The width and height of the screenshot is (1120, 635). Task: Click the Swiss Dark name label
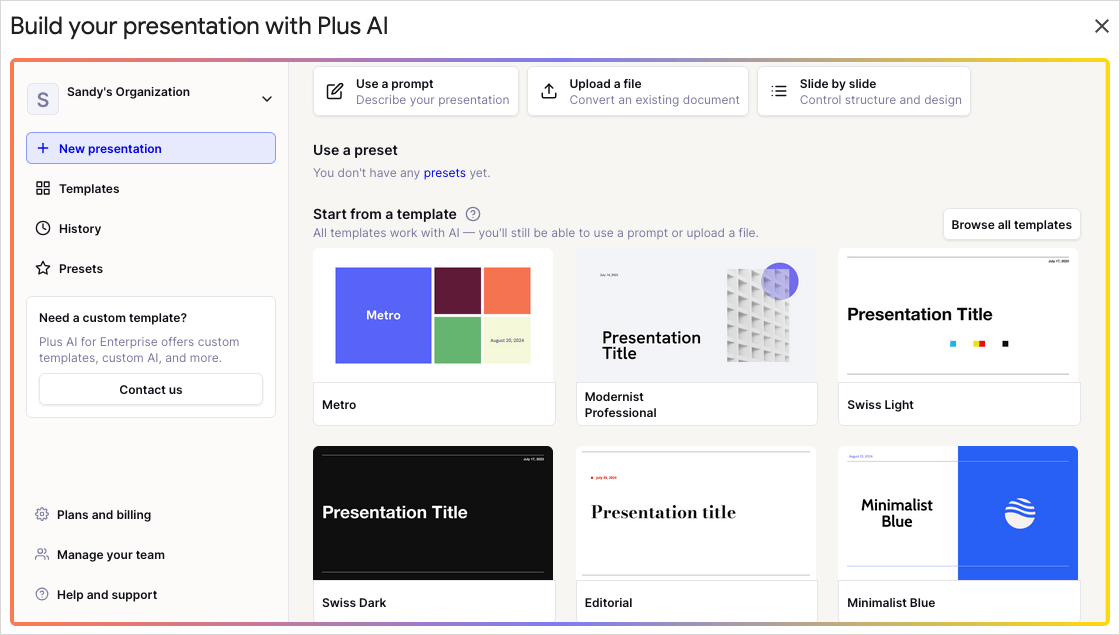(354, 602)
